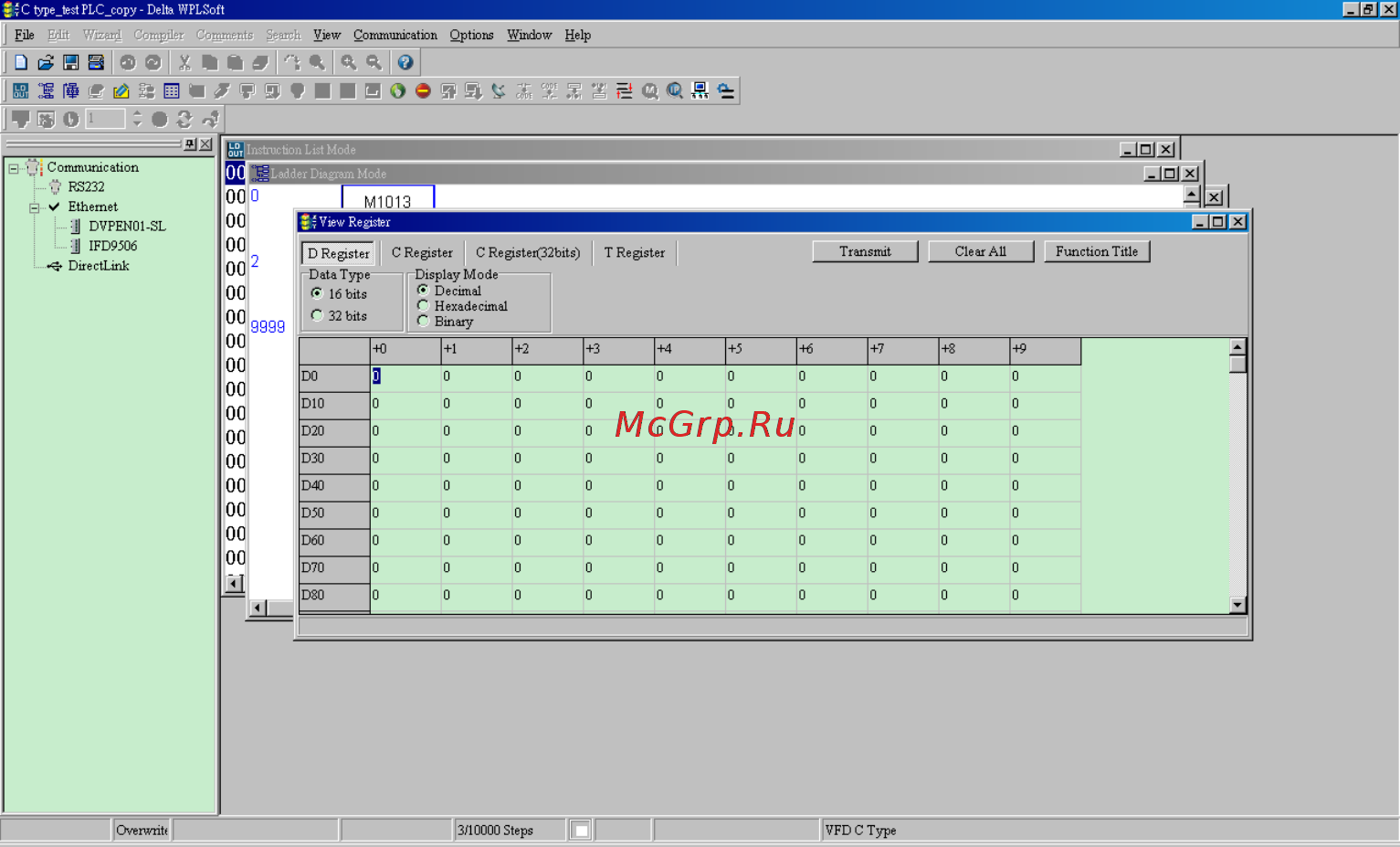Switch to the T Register tab

[635, 253]
